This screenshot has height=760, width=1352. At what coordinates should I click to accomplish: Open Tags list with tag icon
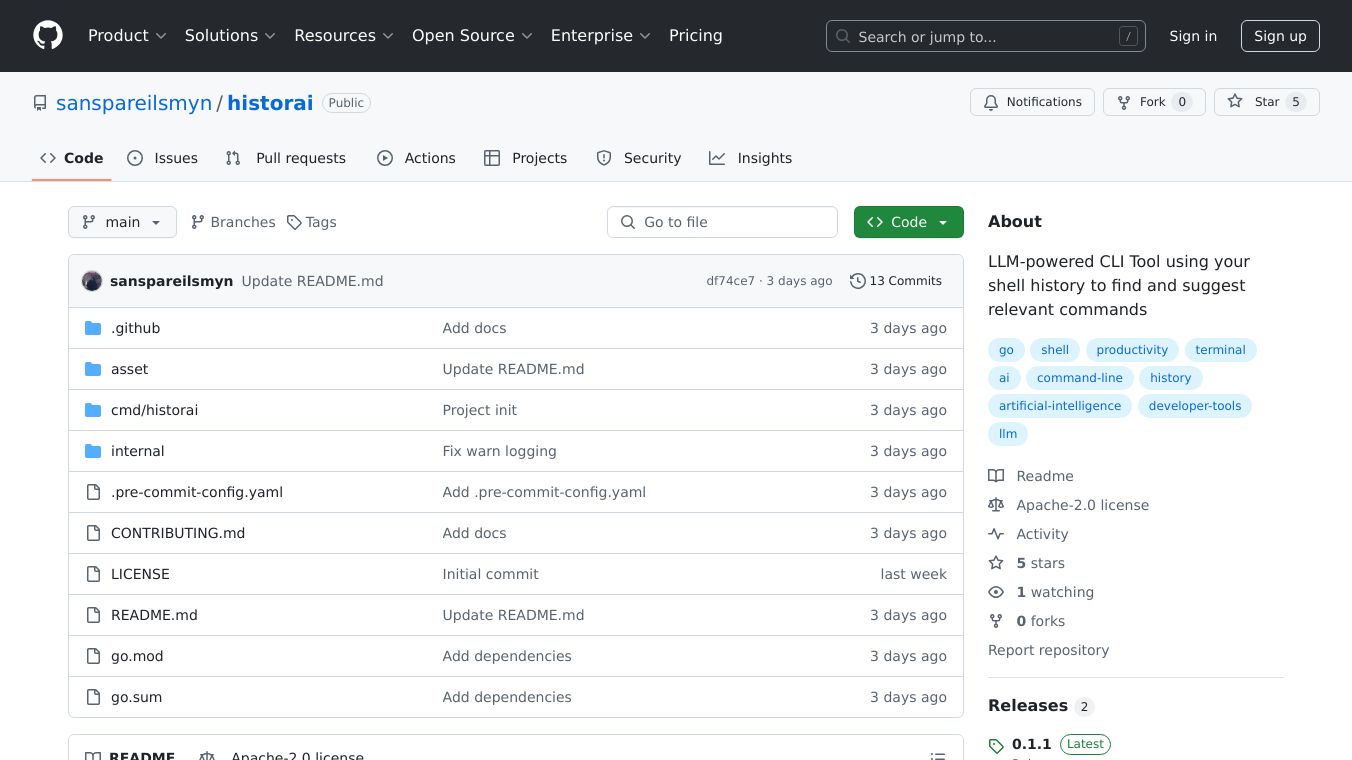click(311, 222)
